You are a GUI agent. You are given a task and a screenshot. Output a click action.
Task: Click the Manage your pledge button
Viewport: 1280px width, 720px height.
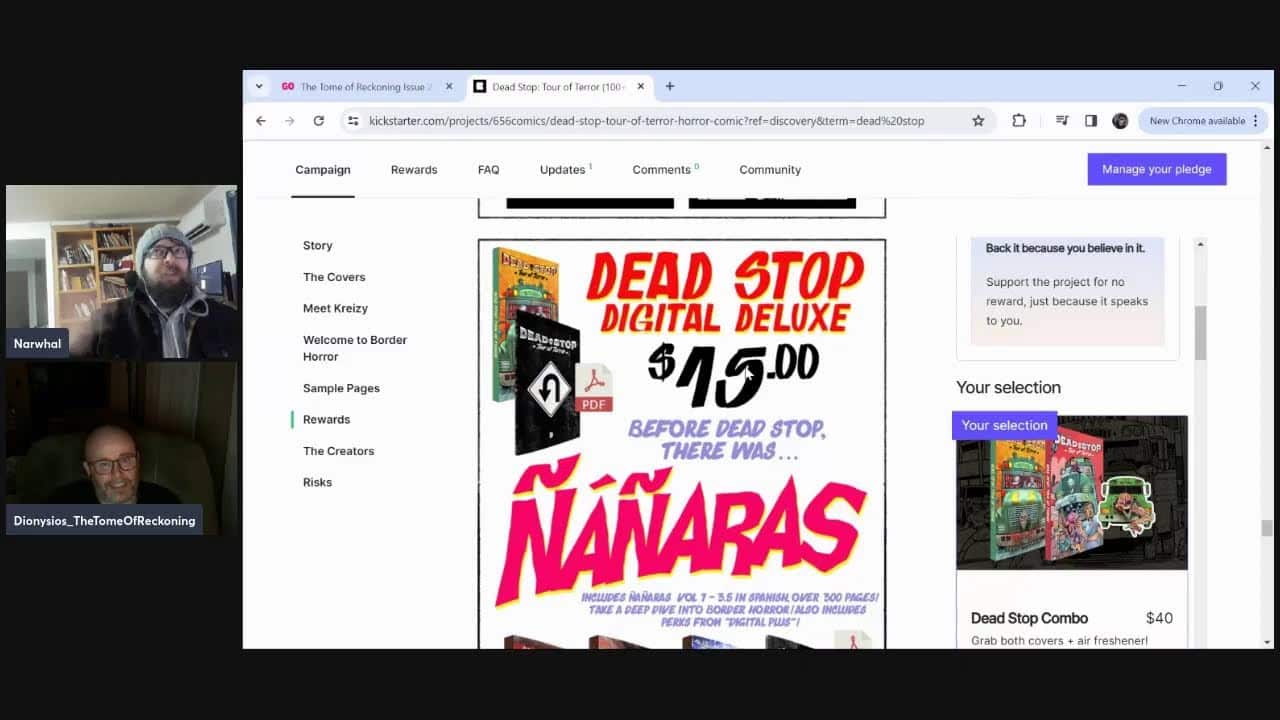click(1156, 170)
